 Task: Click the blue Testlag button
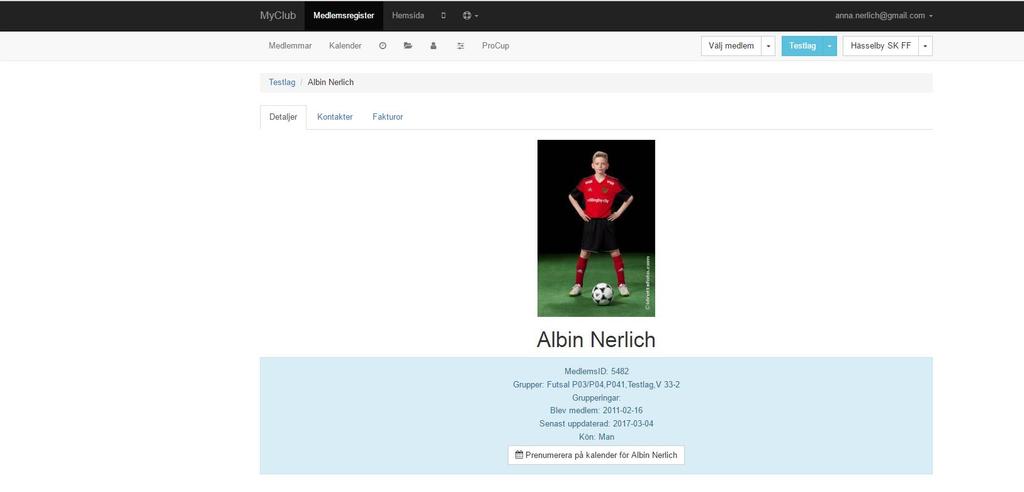[x=802, y=46]
